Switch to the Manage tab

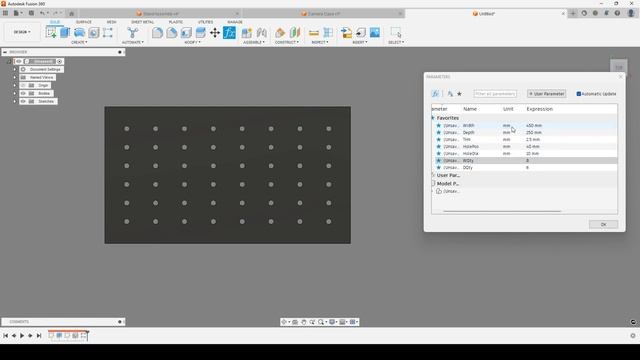pos(235,22)
